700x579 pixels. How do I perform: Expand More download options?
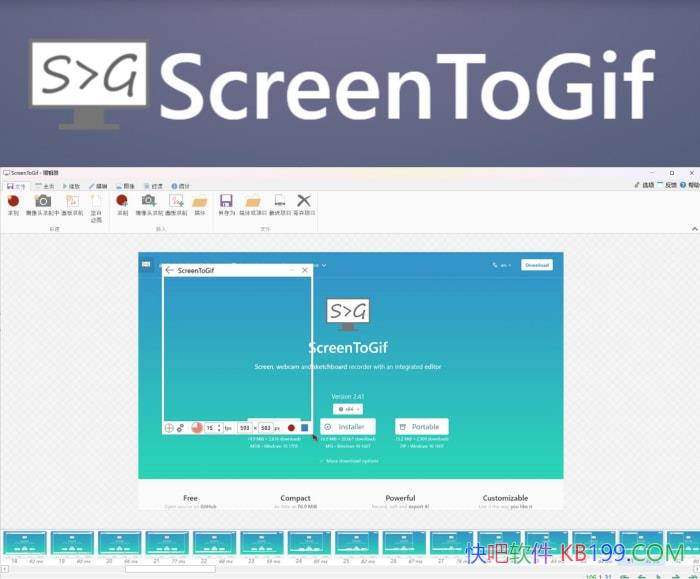click(x=349, y=461)
